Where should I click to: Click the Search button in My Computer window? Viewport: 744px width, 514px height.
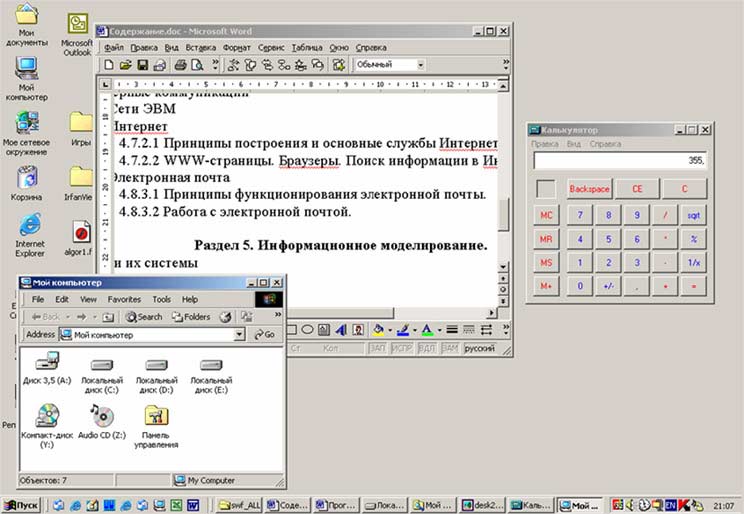(x=144, y=317)
